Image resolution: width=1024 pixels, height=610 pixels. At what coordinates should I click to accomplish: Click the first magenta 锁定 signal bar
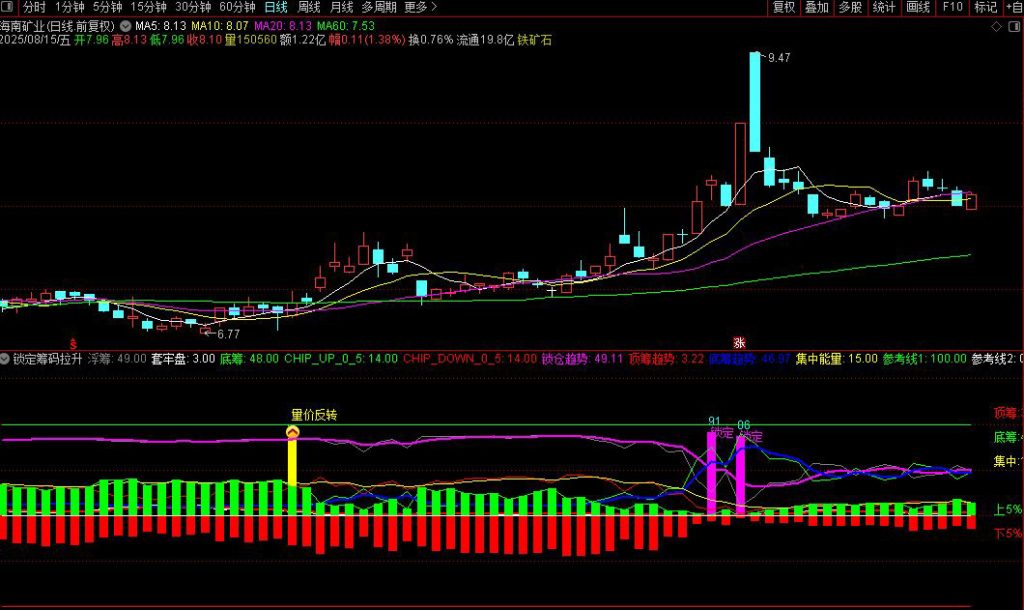point(712,475)
